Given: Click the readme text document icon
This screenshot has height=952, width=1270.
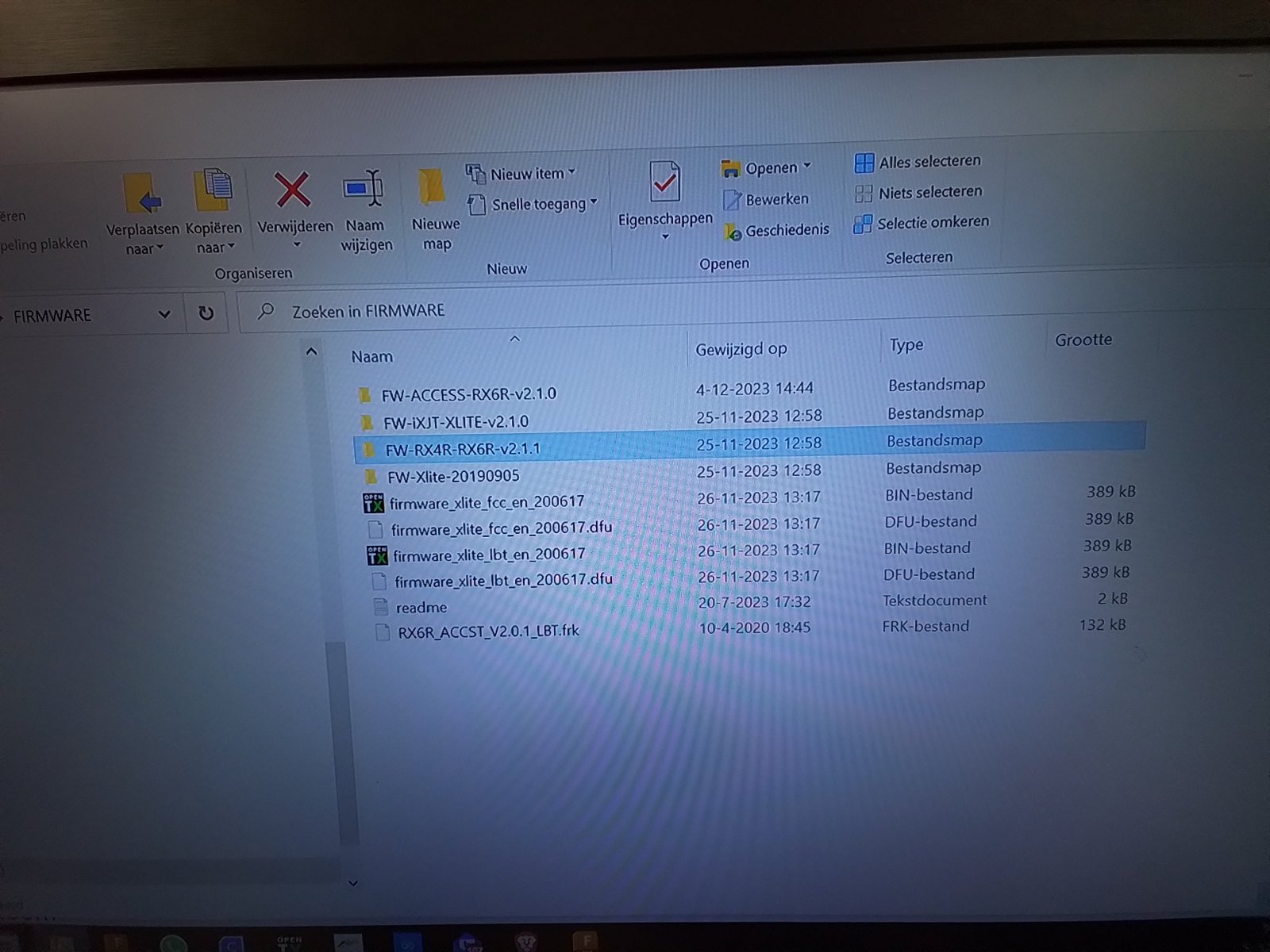Looking at the screenshot, I should click(381, 608).
